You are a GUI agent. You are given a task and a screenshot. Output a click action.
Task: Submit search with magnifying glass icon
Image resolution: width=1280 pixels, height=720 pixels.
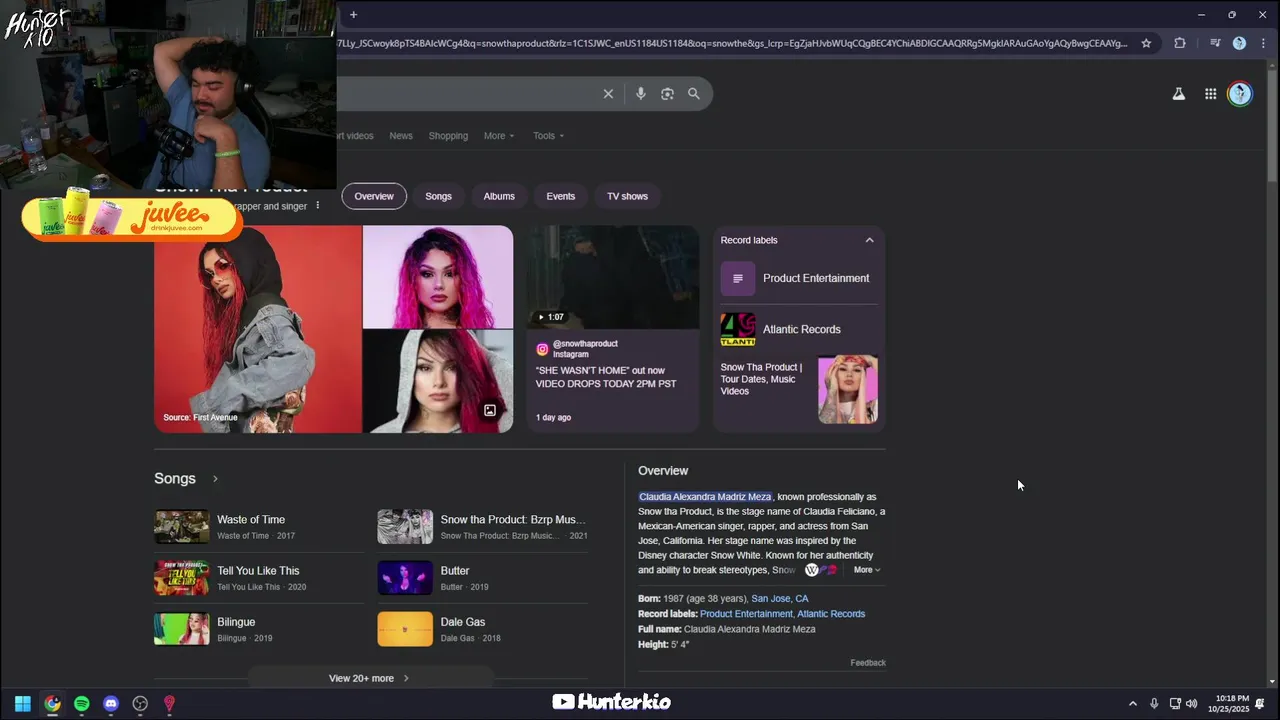[x=694, y=94]
